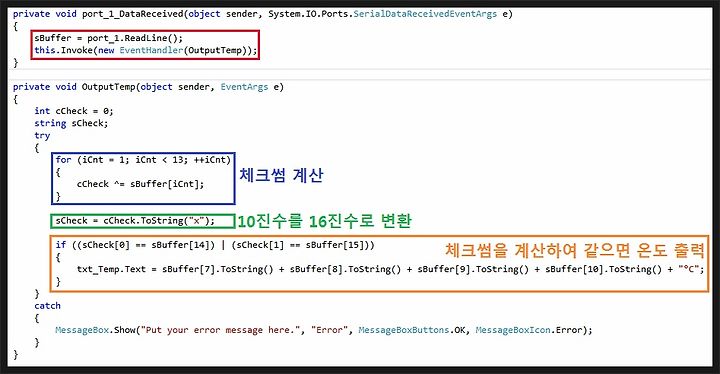Click the sBuffer[10].ToString() expression

click(x=603, y=269)
